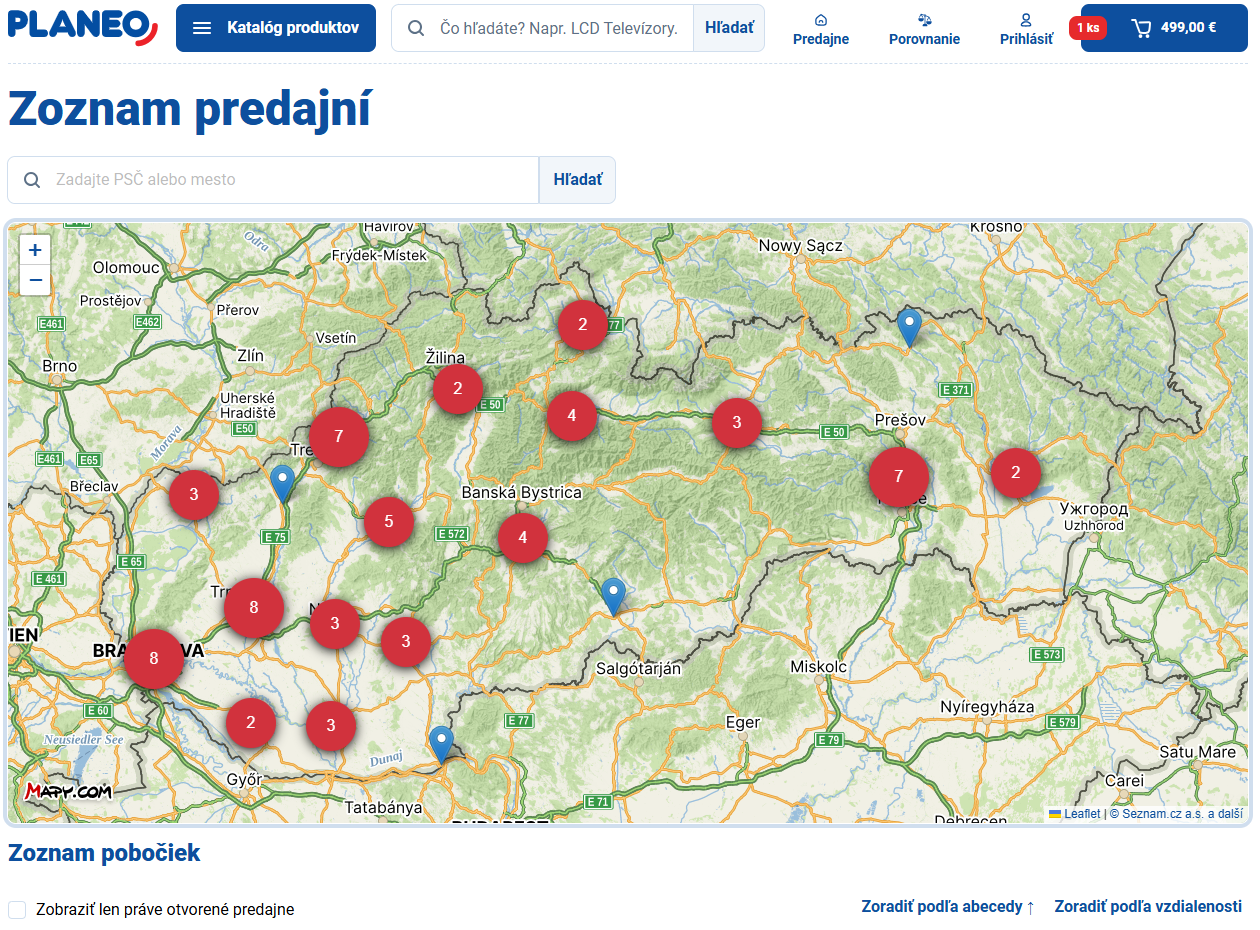
Task: Click the blue map pin near Salgótarján
Action: tap(613, 594)
